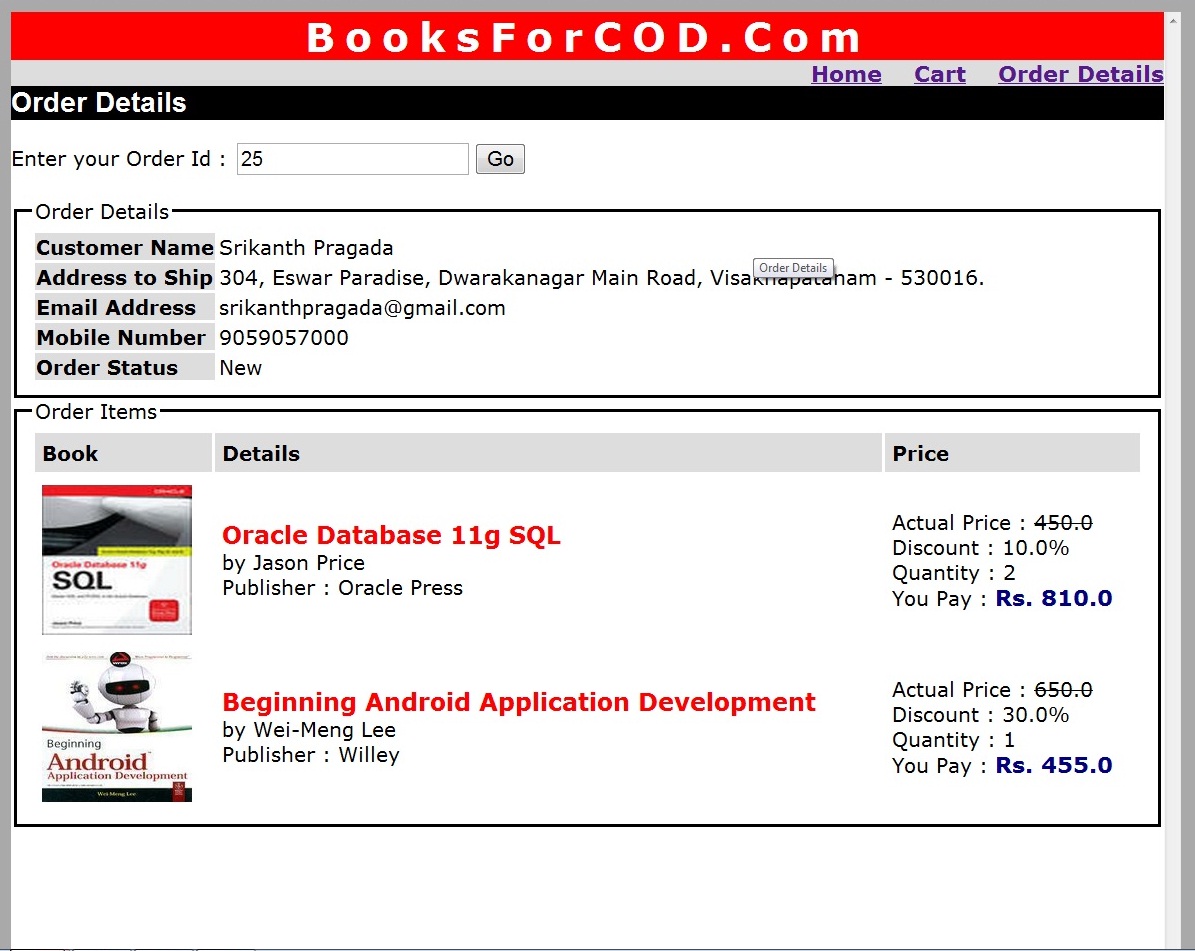Go to the Cart page
The height and width of the screenshot is (951, 1195).
tap(940, 74)
